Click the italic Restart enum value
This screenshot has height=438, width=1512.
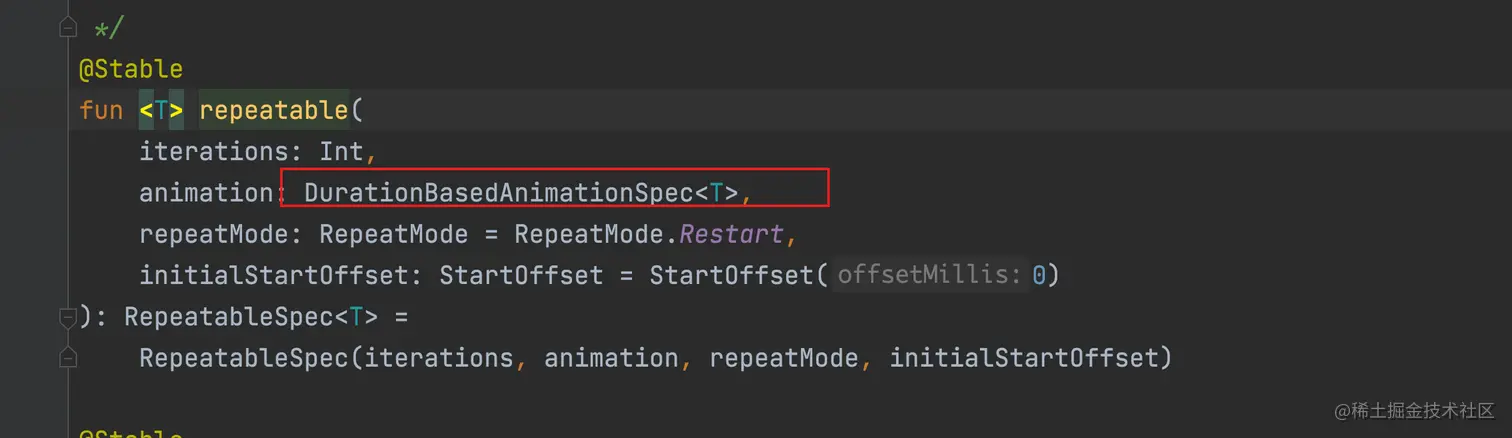[x=732, y=234]
